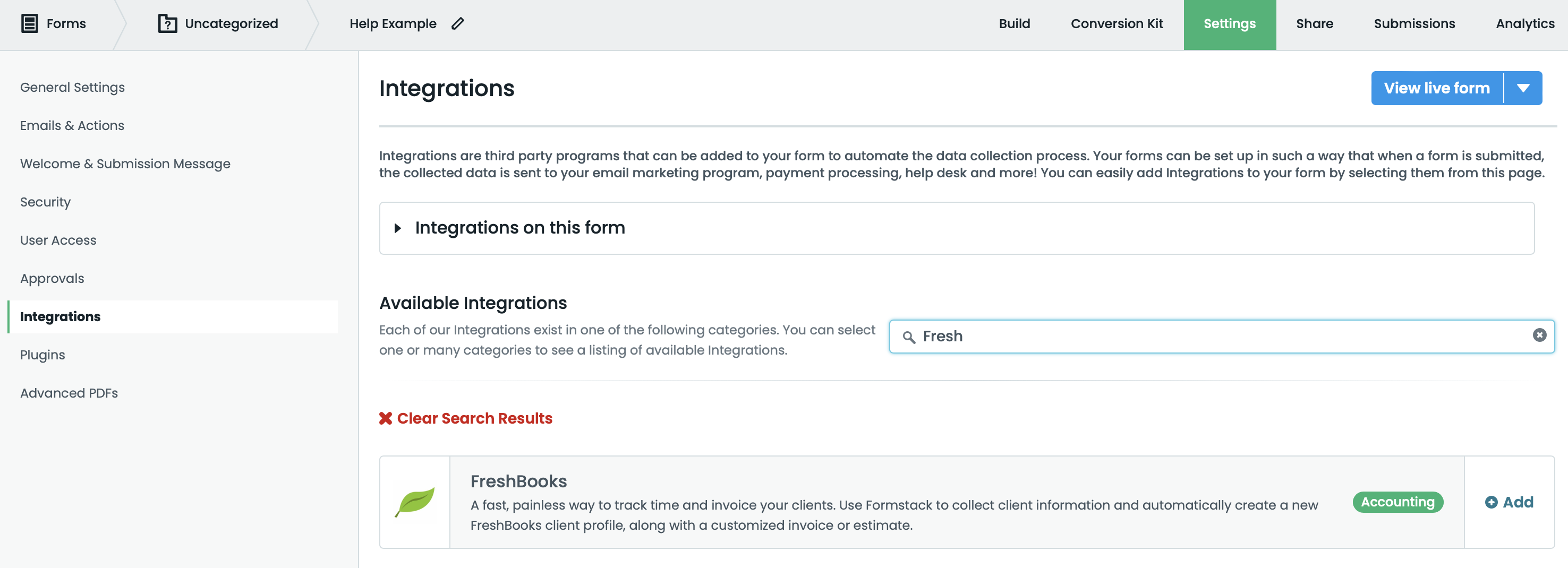Add the FreshBooks integration

(x=1509, y=502)
